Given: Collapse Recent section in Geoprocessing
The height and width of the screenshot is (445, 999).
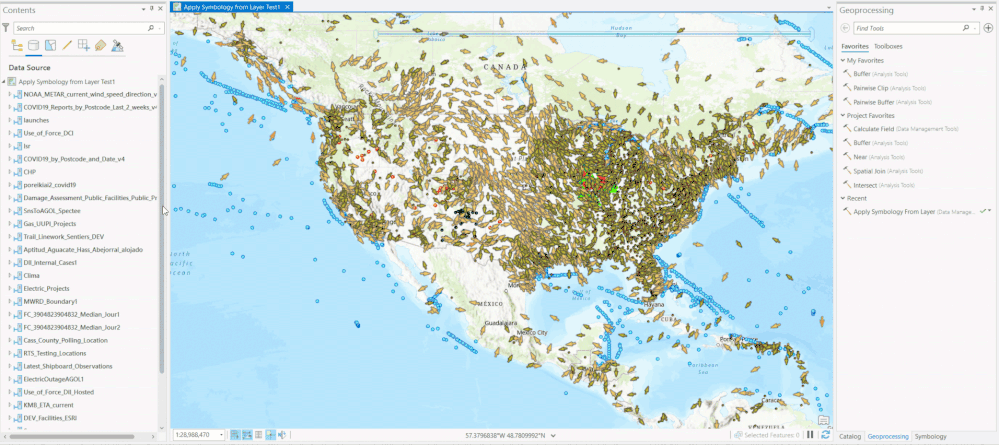Looking at the screenshot, I should 843,198.
